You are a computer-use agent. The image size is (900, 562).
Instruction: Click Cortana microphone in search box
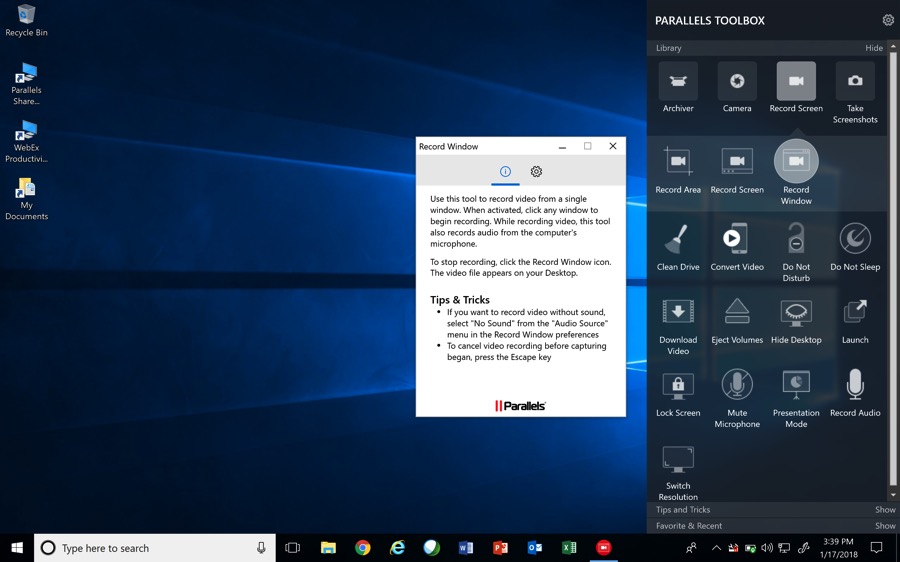tap(261, 548)
